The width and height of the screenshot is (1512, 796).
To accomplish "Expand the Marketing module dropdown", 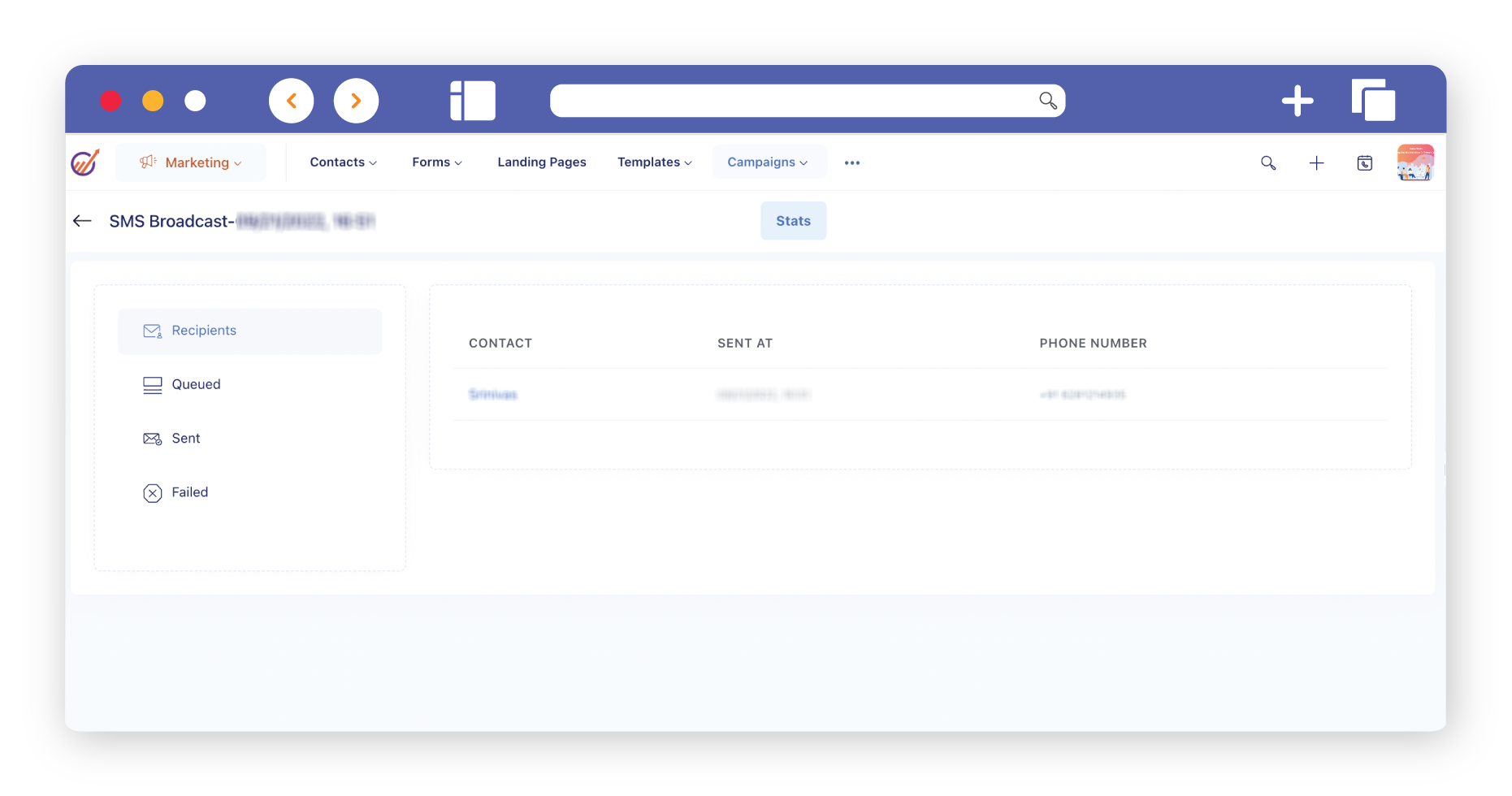I will [x=191, y=162].
